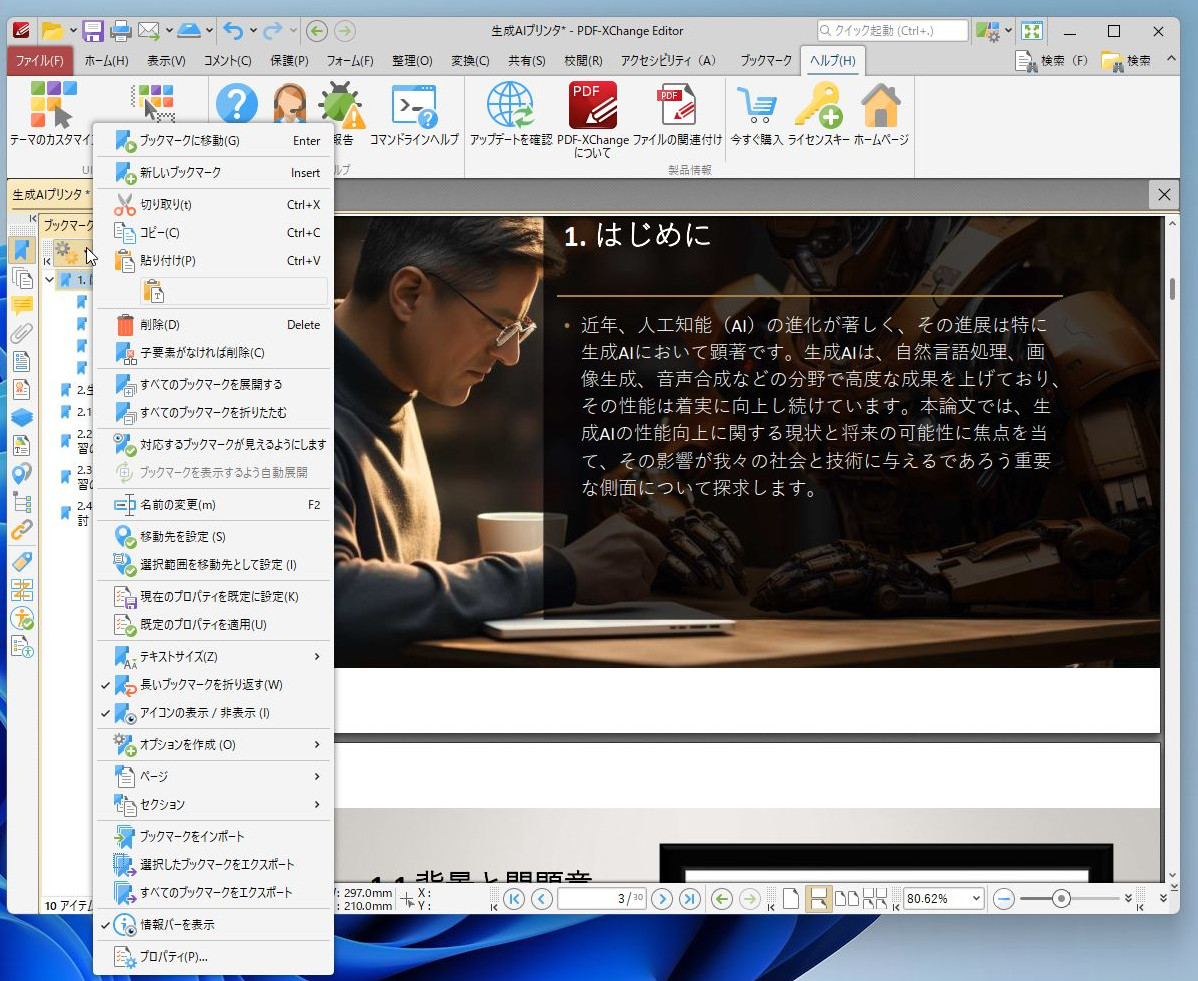This screenshot has width=1198, height=981.
Task: Open the Layers pane sidebar icon
Action: 21,417
